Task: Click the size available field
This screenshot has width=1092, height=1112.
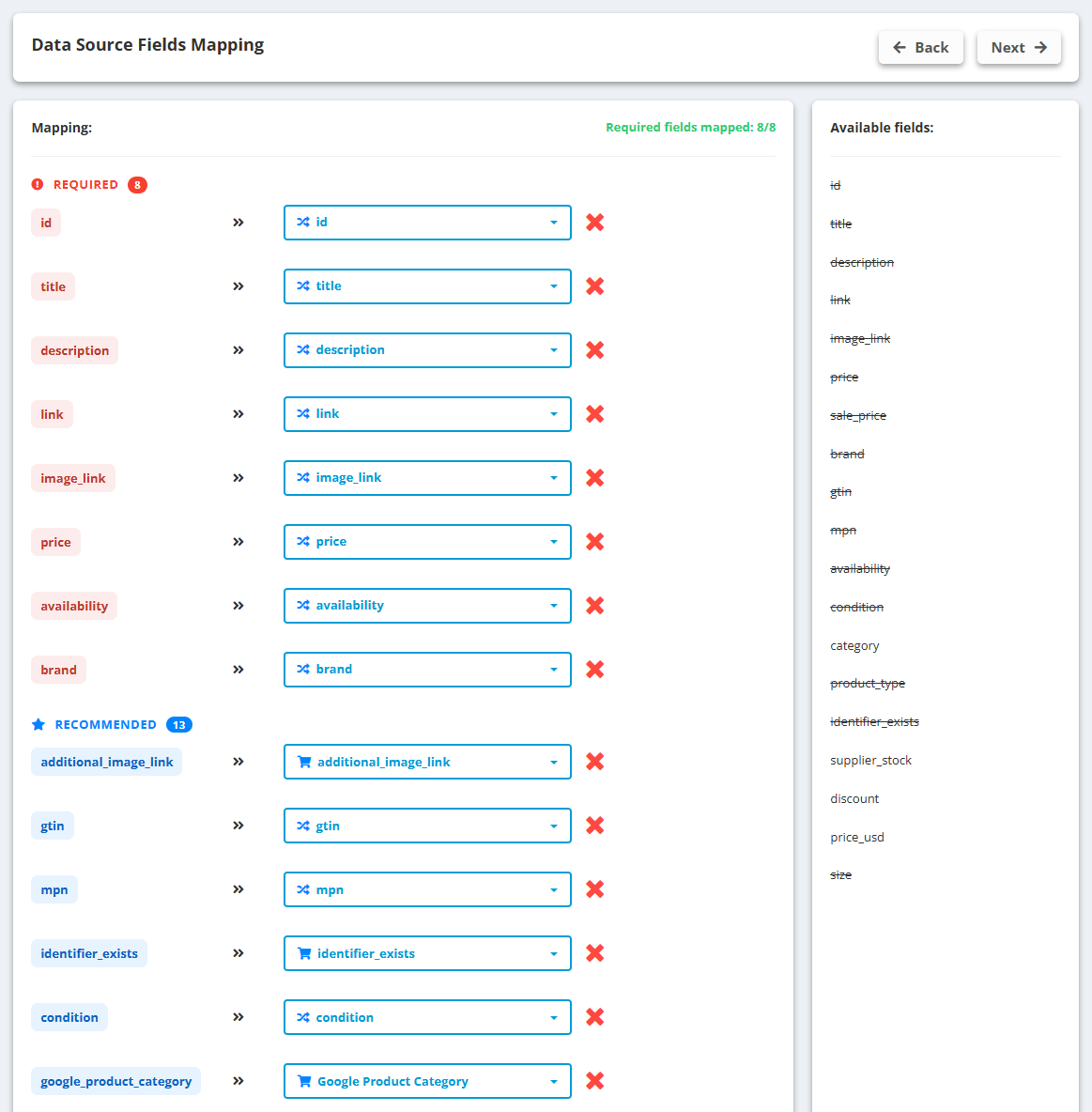Action: (841, 875)
